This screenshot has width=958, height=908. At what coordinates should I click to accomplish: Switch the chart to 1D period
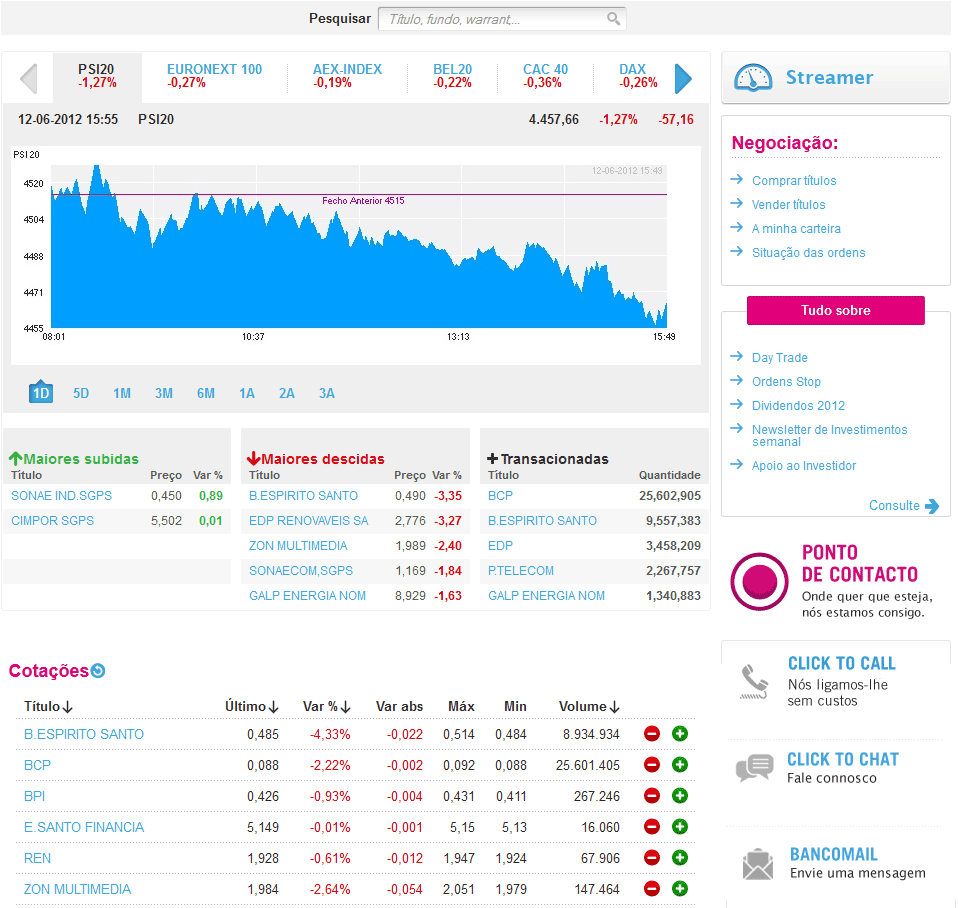click(x=41, y=392)
